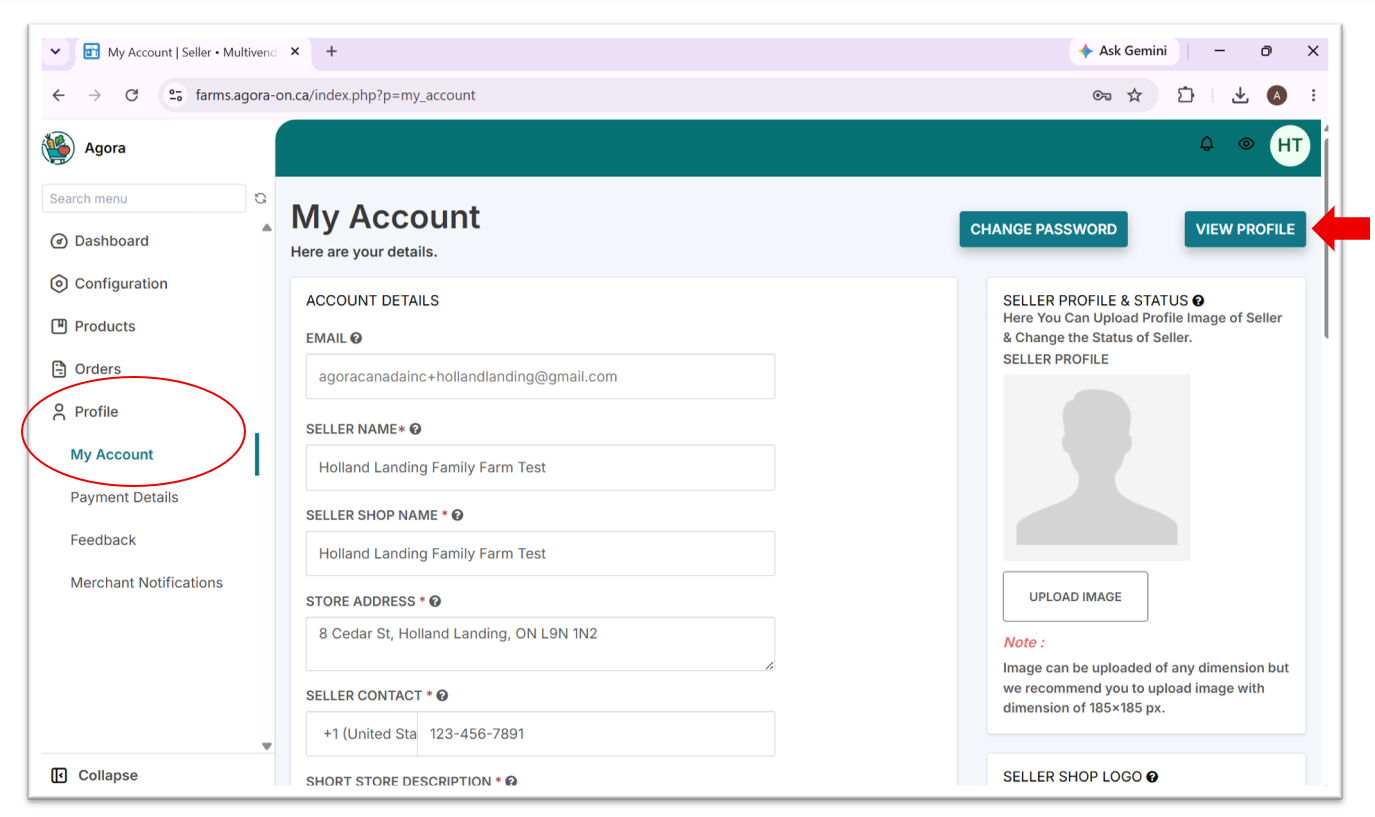Open tab search dropdown arrow
1375x817 pixels.
click(x=55, y=51)
